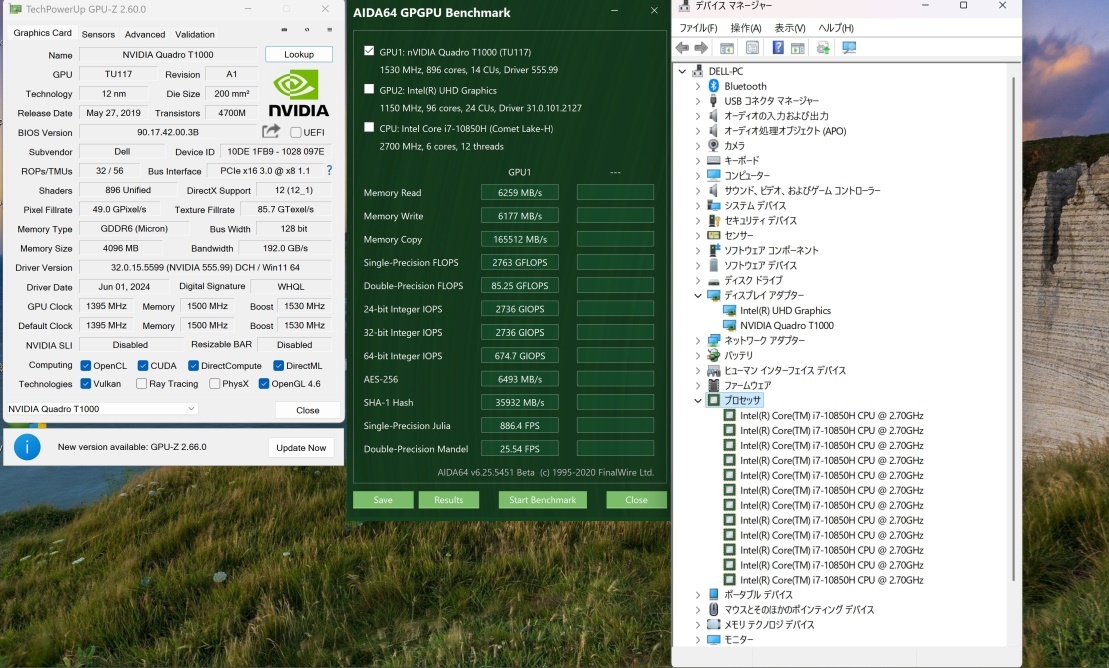
Task: Click Device Manager back arrow
Action: [x=682, y=47]
